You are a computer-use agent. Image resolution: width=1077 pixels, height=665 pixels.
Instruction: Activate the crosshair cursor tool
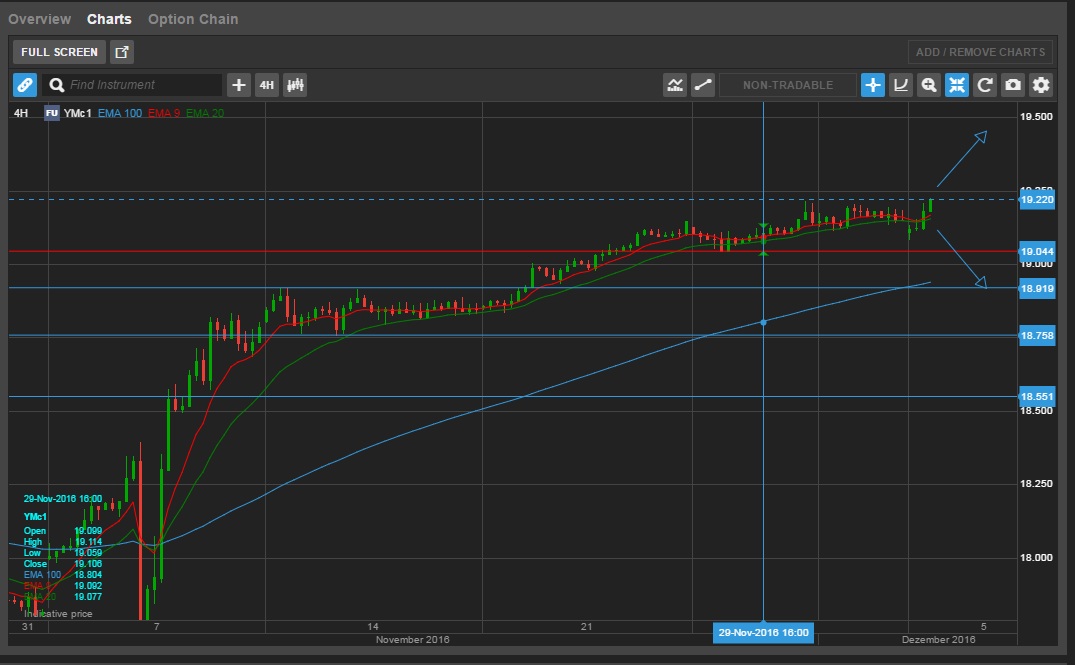[x=872, y=85]
